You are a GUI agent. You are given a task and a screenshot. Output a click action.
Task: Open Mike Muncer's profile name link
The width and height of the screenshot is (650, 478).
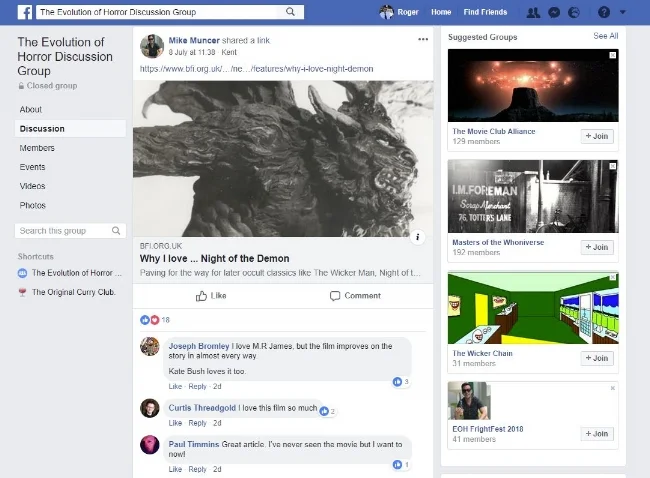194,40
